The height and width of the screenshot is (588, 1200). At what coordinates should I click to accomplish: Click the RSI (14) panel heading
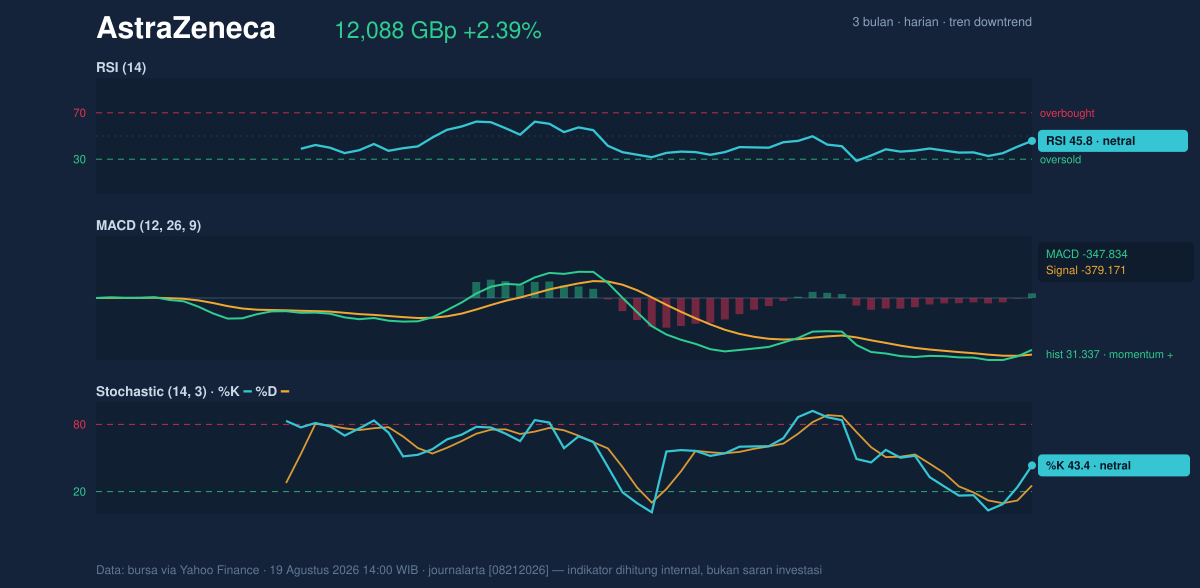pos(121,68)
